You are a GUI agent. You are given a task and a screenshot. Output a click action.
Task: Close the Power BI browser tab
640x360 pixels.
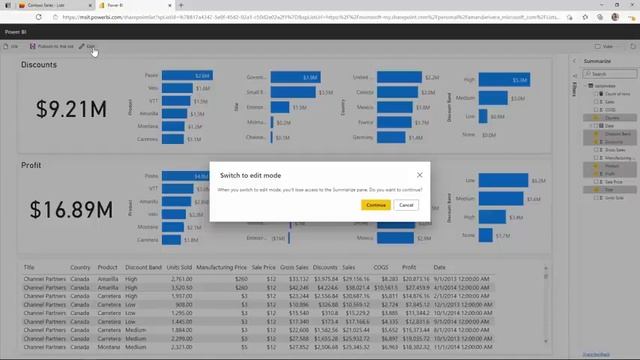(x=170, y=5)
